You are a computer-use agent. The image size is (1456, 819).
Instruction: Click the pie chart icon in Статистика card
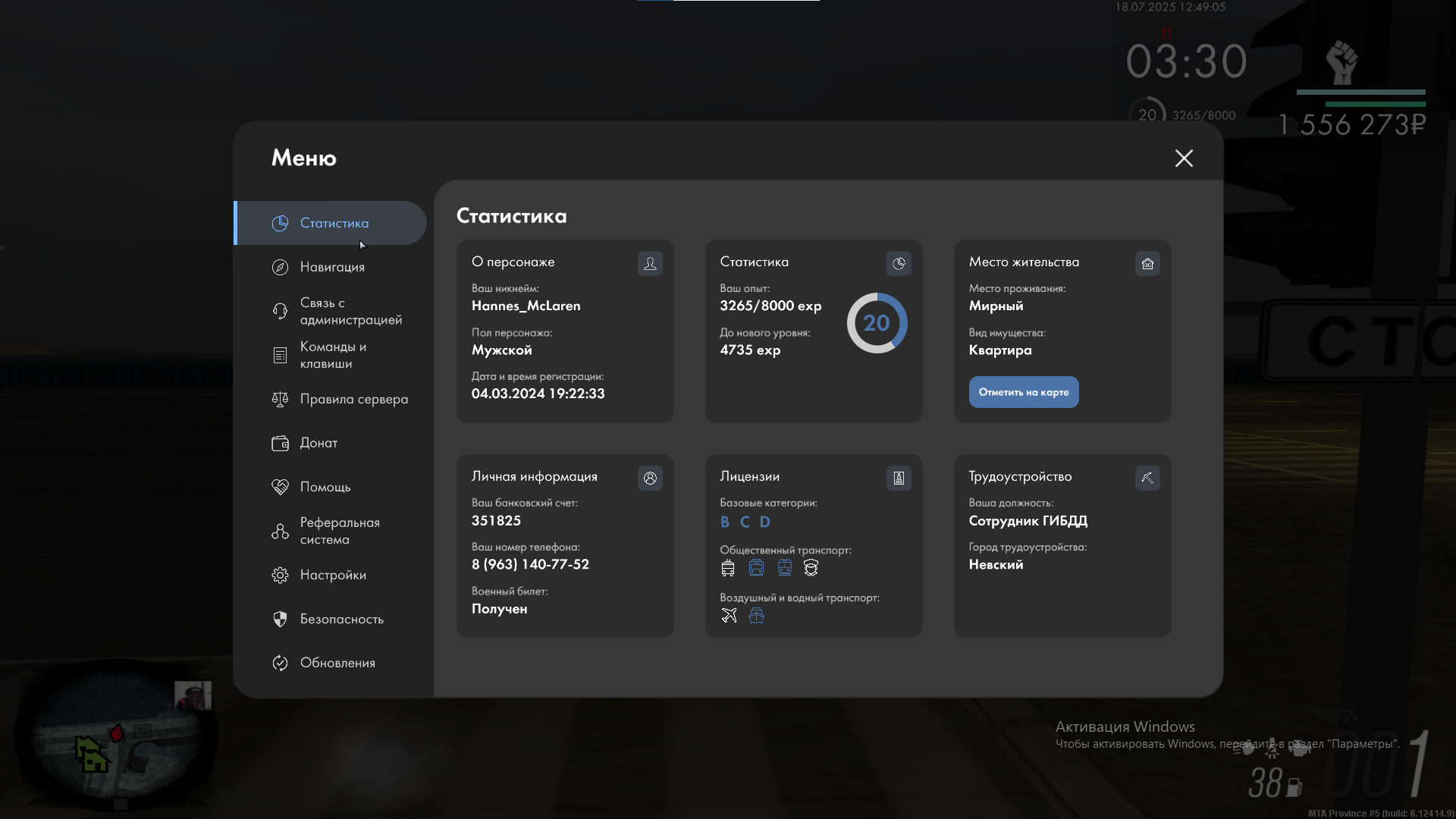tap(899, 263)
